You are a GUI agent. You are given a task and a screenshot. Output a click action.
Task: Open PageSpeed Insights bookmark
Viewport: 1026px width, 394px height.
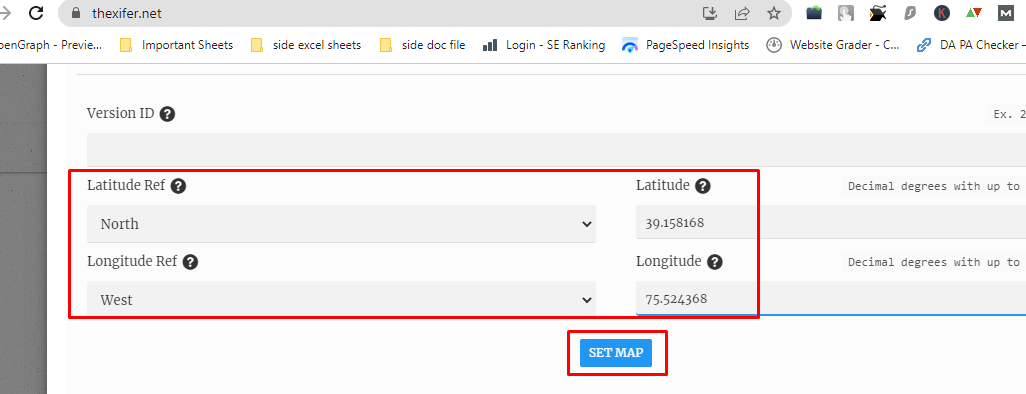686,45
